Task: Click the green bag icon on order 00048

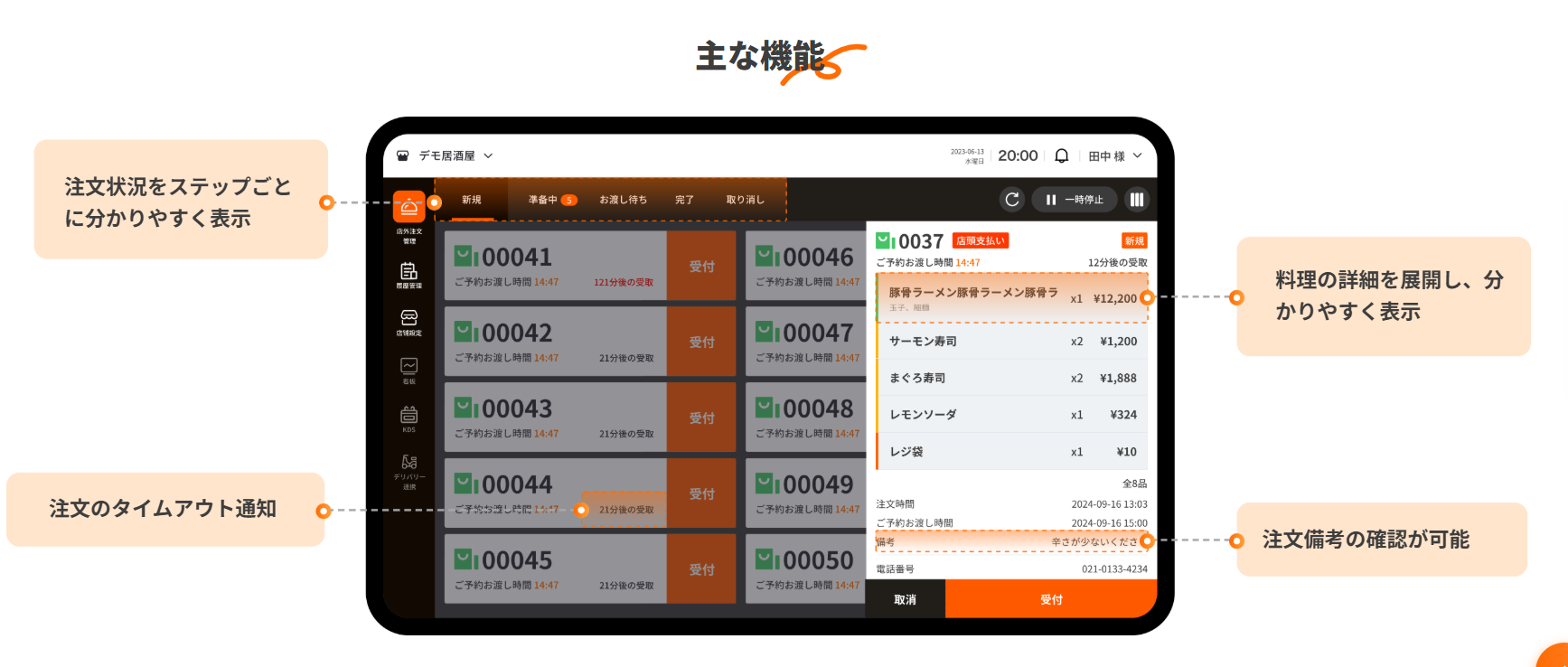Action: (x=767, y=409)
